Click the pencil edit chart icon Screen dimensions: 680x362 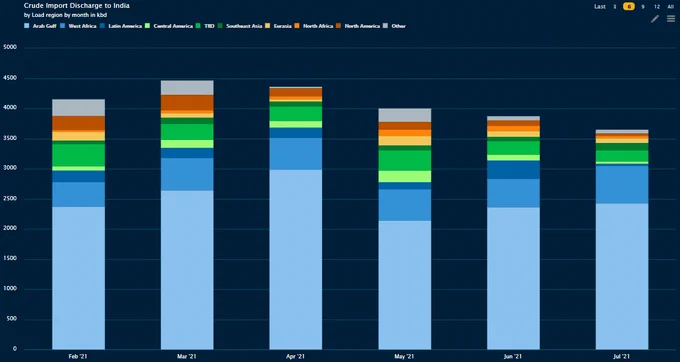click(655, 19)
